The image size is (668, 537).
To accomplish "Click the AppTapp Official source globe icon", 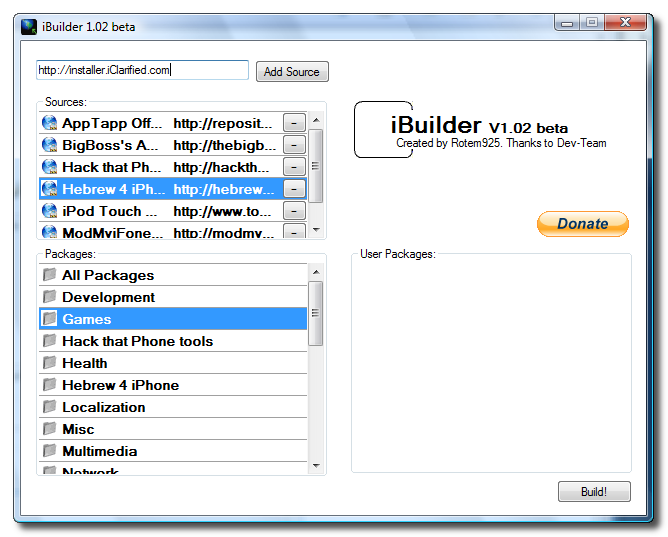I will [x=49, y=123].
